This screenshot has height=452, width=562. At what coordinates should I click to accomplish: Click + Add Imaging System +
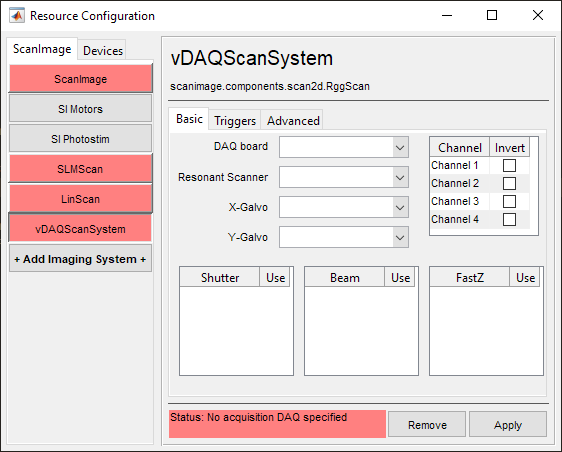tap(81, 259)
